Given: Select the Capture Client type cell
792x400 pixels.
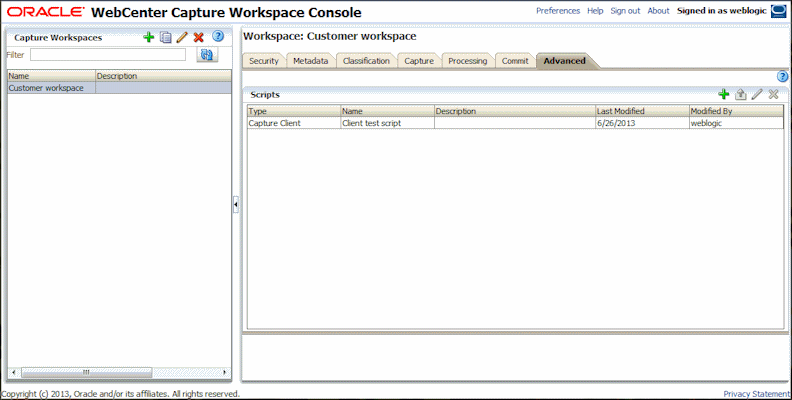Looking at the screenshot, I should [x=294, y=123].
